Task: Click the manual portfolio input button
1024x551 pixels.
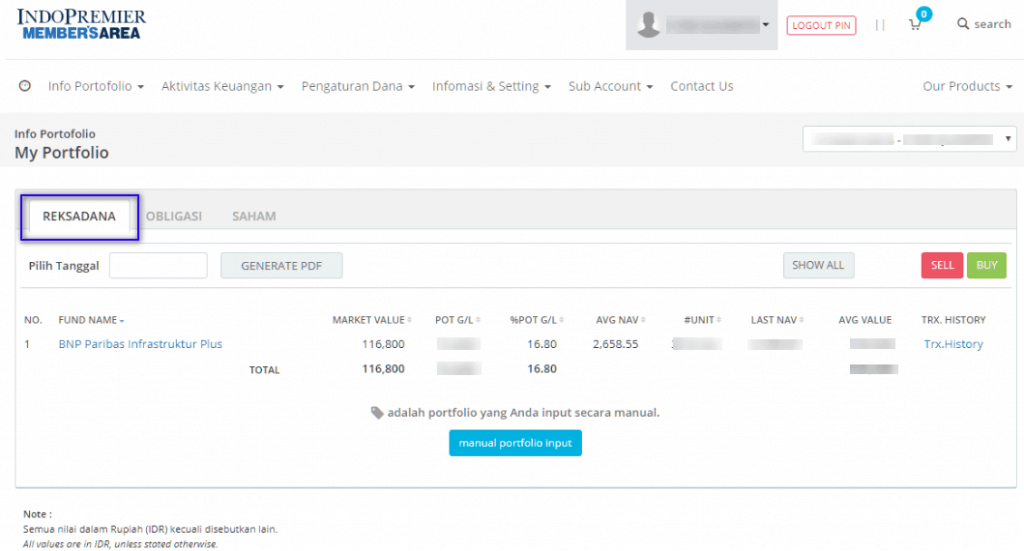Action: click(x=515, y=443)
